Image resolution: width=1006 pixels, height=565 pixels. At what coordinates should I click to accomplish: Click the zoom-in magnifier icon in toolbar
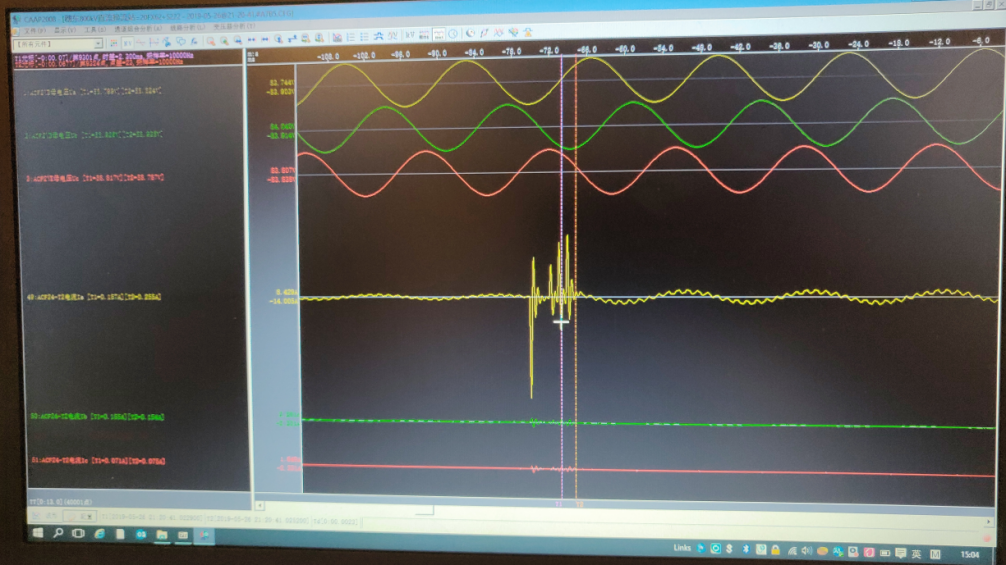(x=211, y=41)
